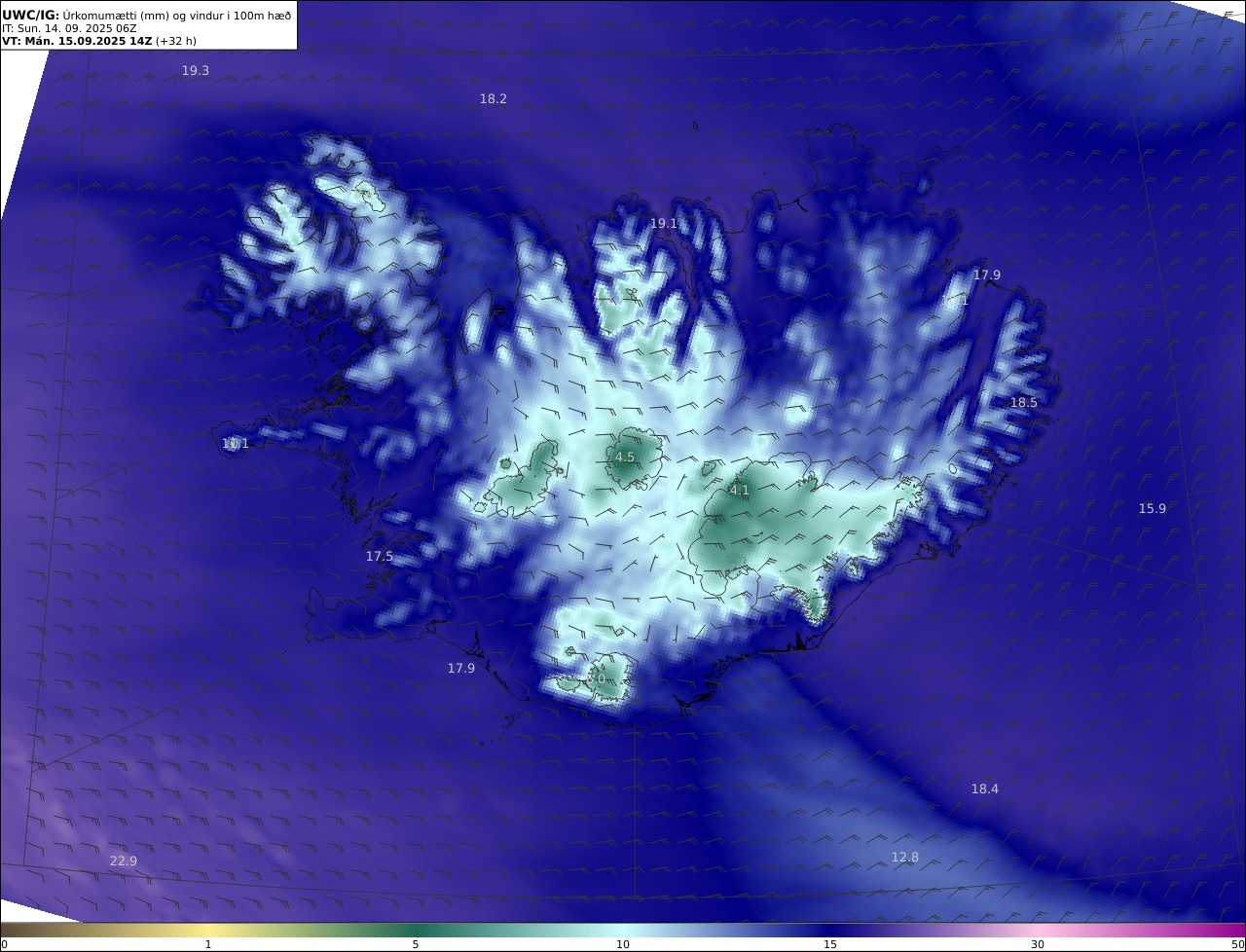The height and width of the screenshot is (952, 1246).
Task: Click the 19.1 value on the north coast
Action: coord(664,223)
